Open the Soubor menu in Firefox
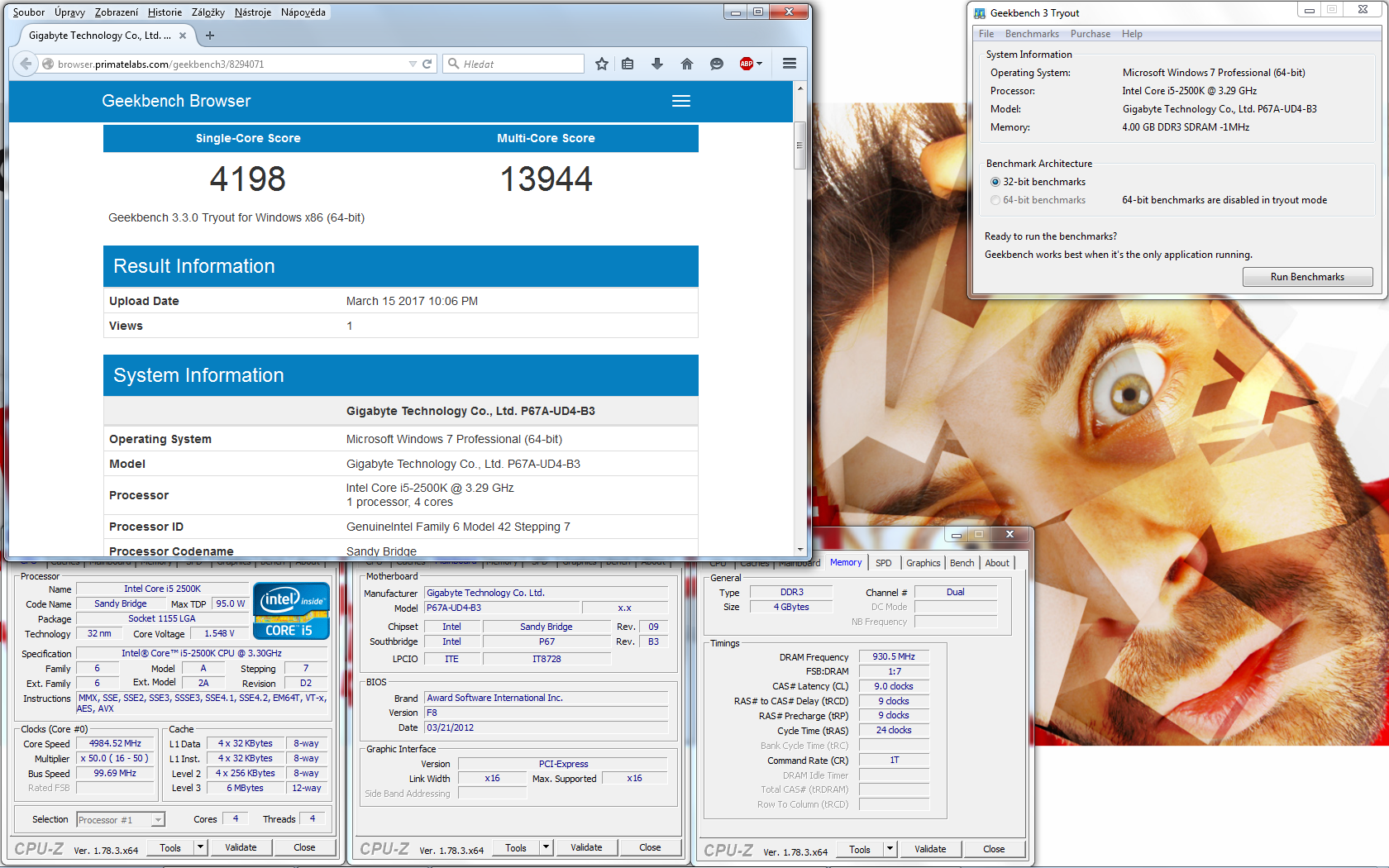 click(x=29, y=12)
